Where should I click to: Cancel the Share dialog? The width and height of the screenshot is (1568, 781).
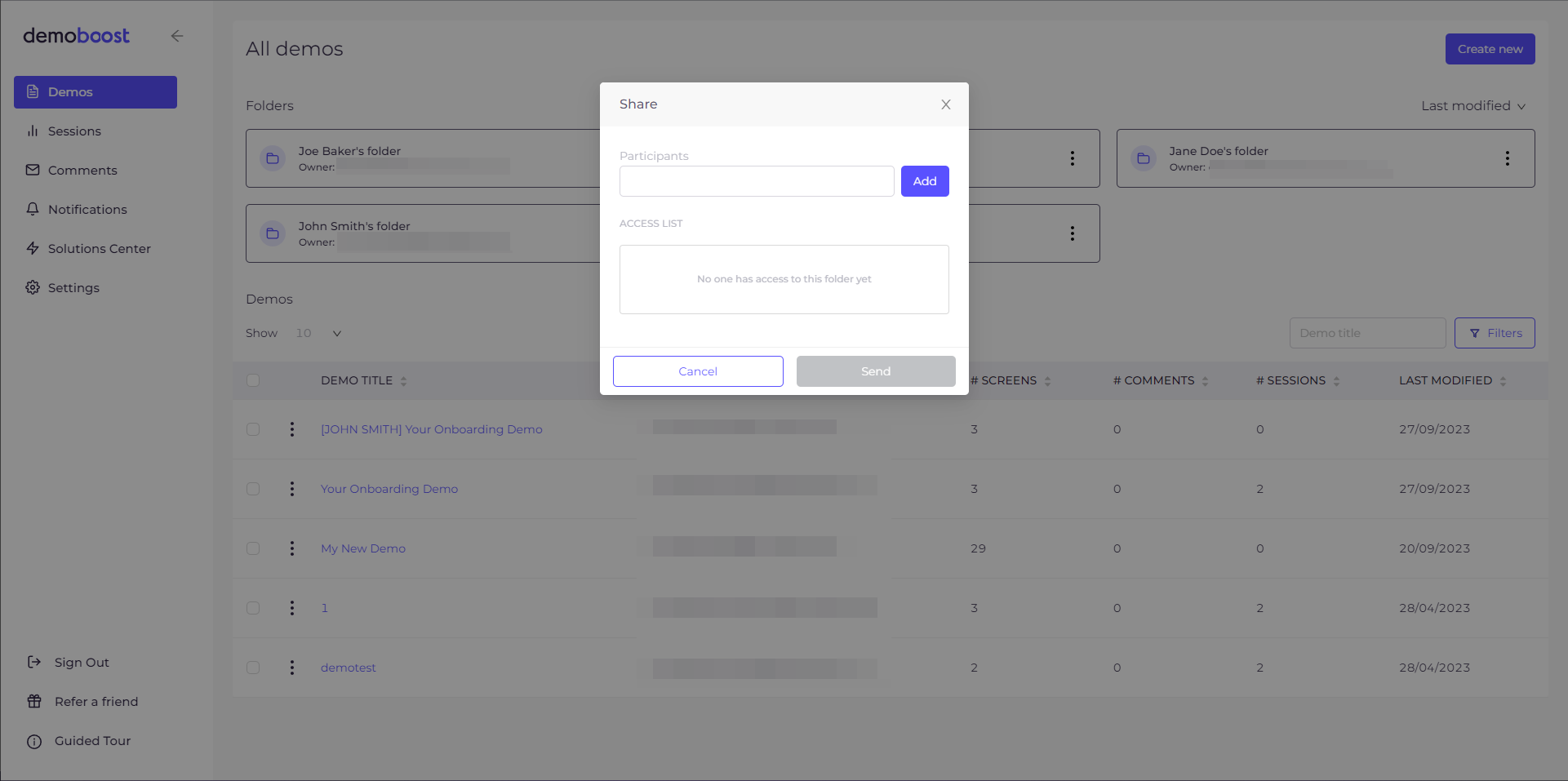pos(698,371)
